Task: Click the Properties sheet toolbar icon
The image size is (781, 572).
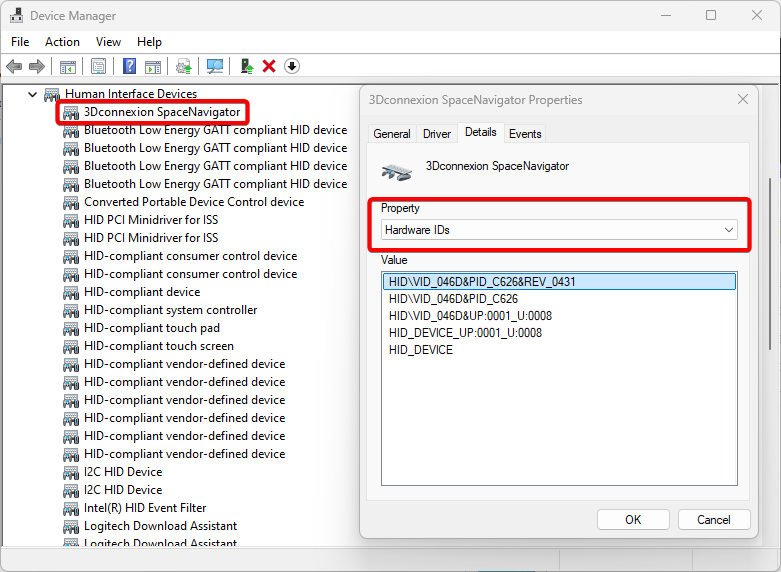Action: (98, 66)
